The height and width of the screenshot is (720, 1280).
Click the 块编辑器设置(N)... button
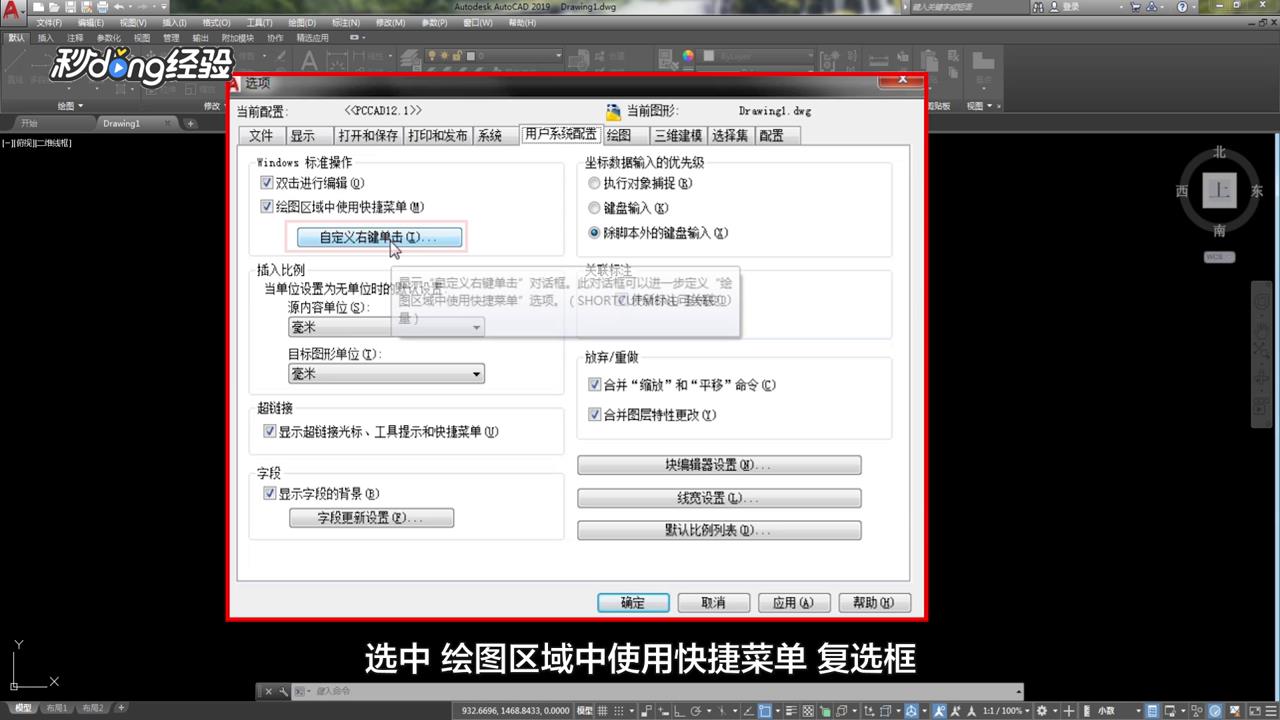click(719, 466)
